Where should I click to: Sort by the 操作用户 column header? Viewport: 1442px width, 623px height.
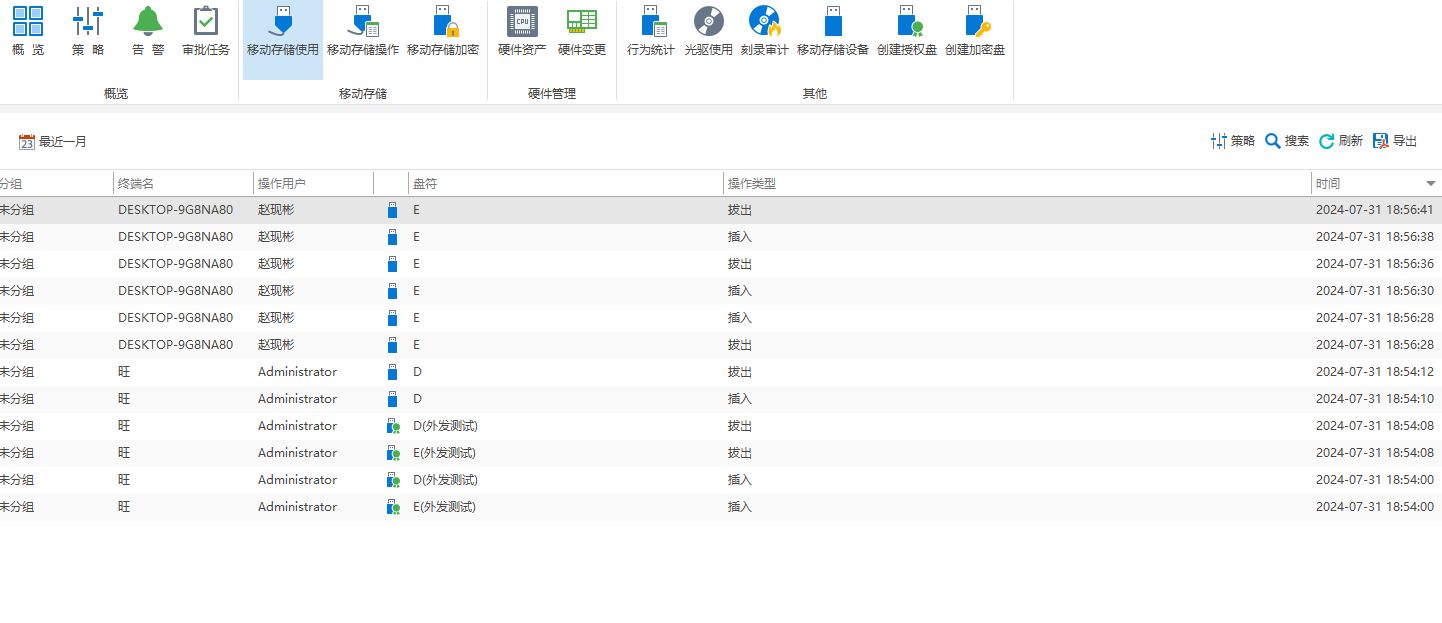pyautogui.click(x=313, y=184)
